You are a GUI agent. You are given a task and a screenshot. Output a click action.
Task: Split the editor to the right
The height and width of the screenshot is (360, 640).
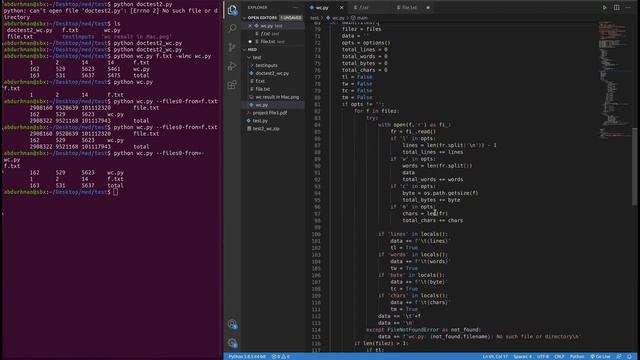click(x=617, y=7)
